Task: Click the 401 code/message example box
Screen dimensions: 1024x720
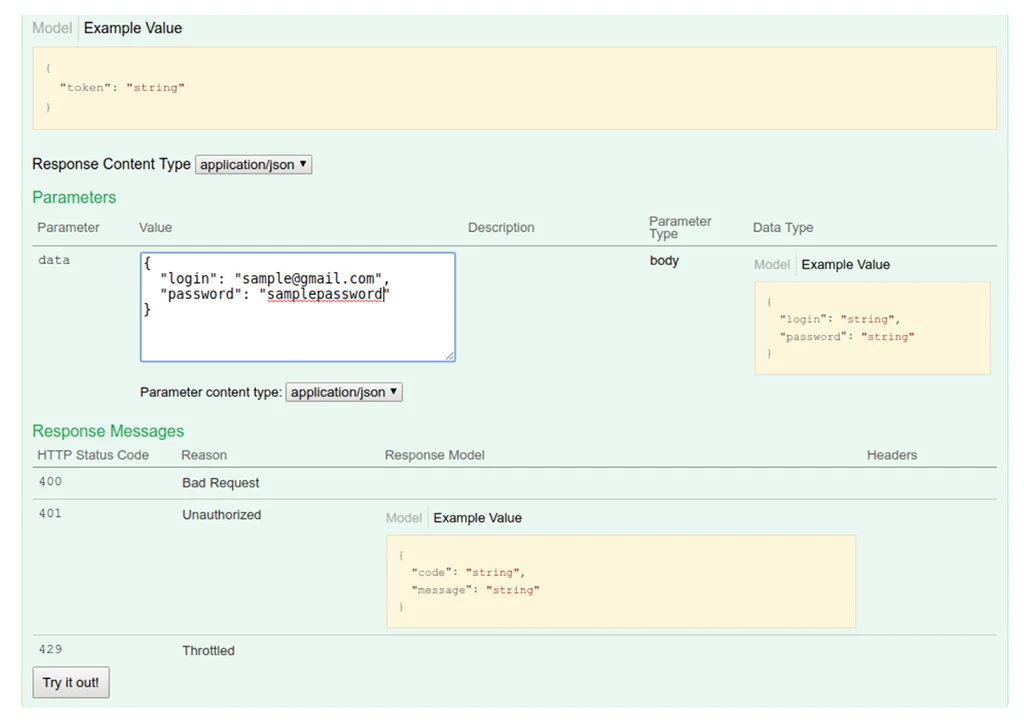Action: (621, 581)
